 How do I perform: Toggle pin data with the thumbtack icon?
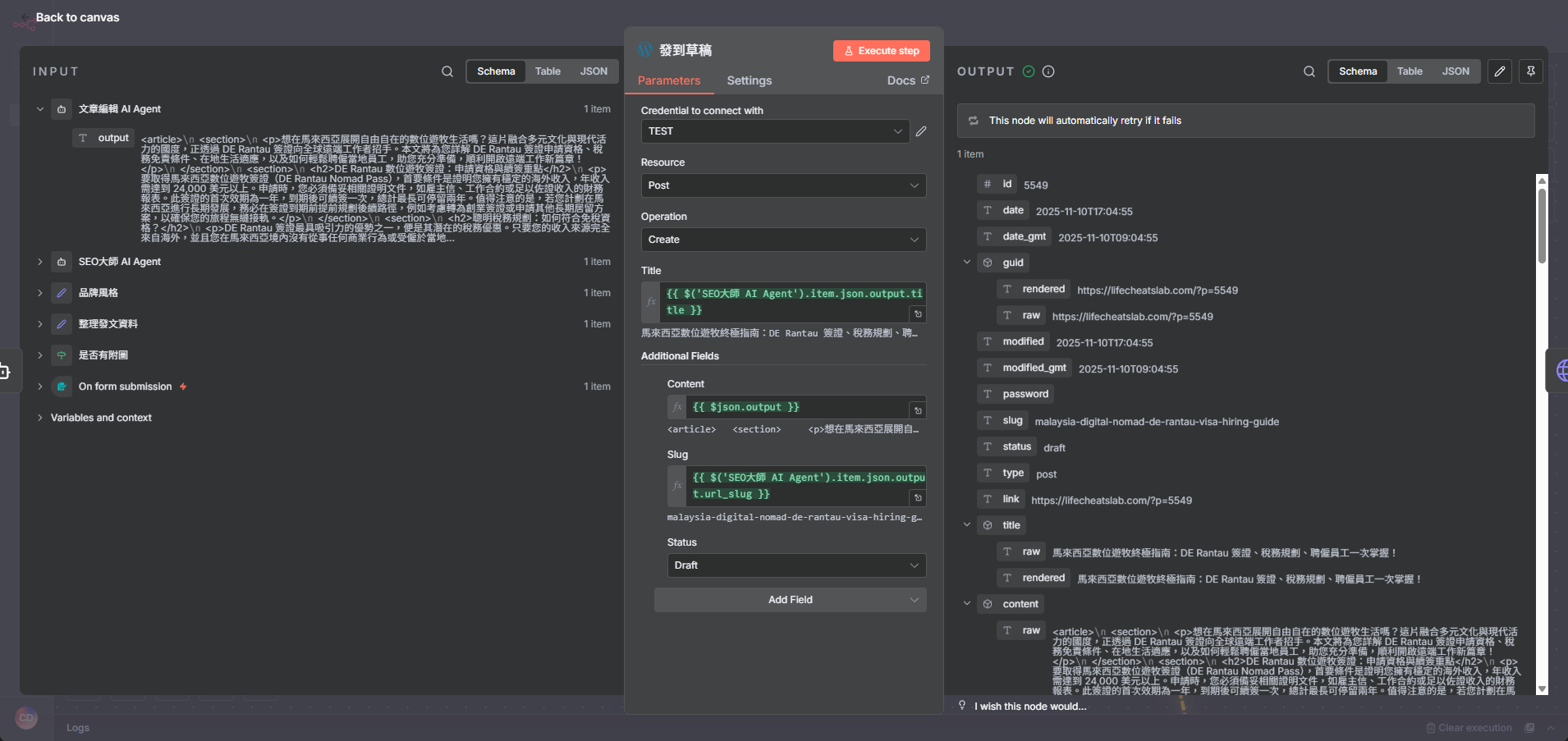pos(1531,71)
